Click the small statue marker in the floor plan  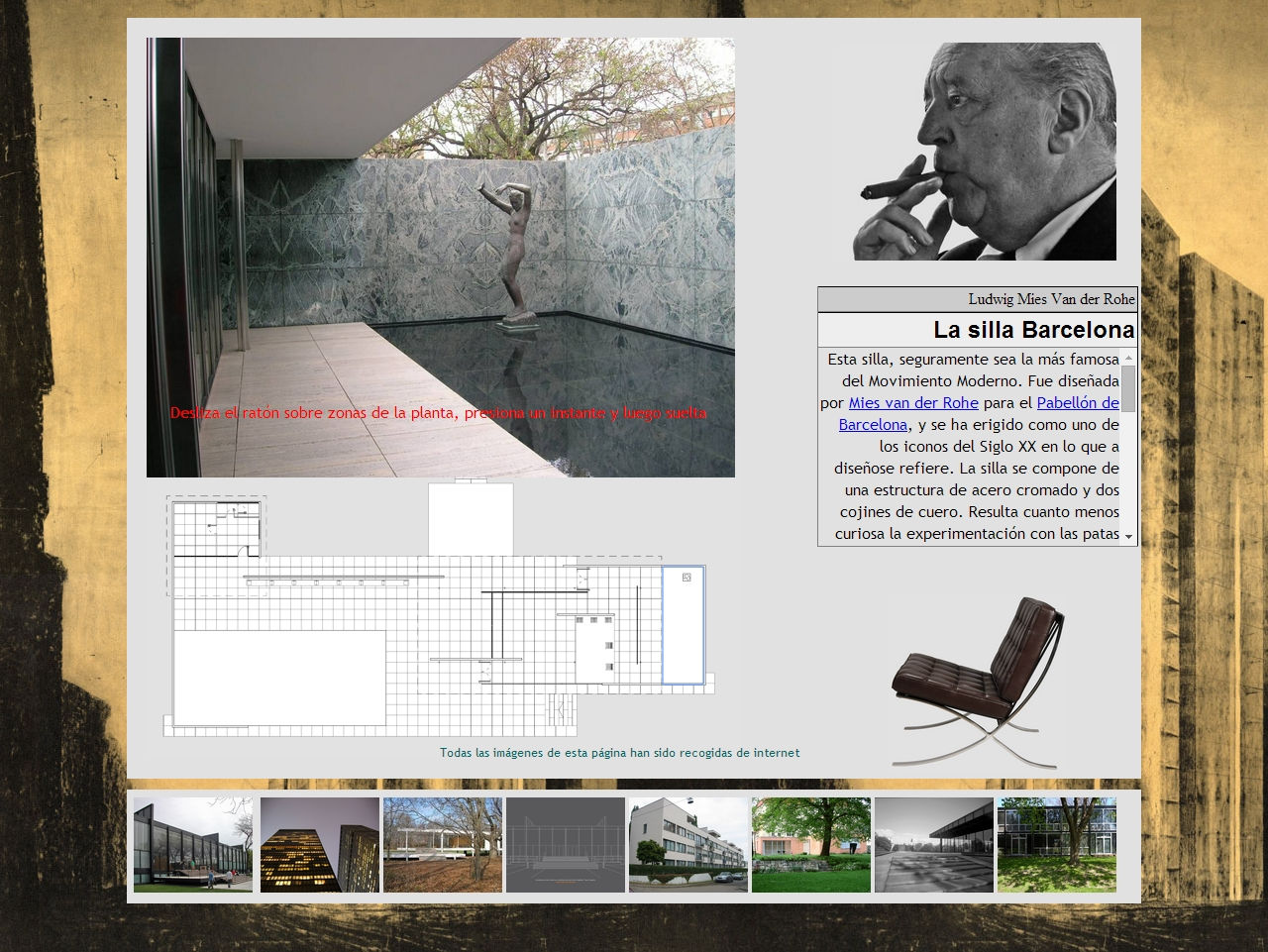687,577
